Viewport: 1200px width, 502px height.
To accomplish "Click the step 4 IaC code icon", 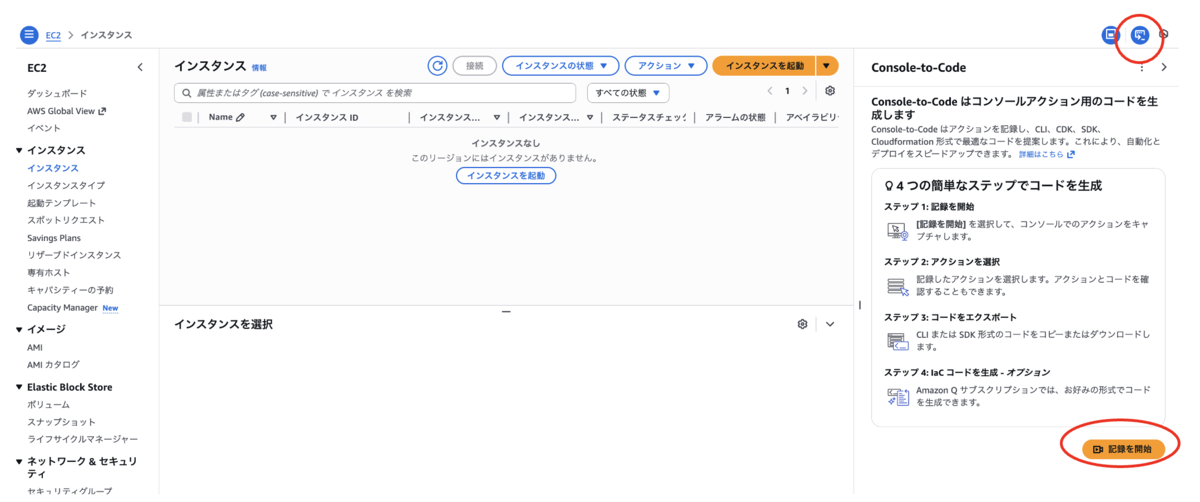I will pyautogui.click(x=897, y=396).
